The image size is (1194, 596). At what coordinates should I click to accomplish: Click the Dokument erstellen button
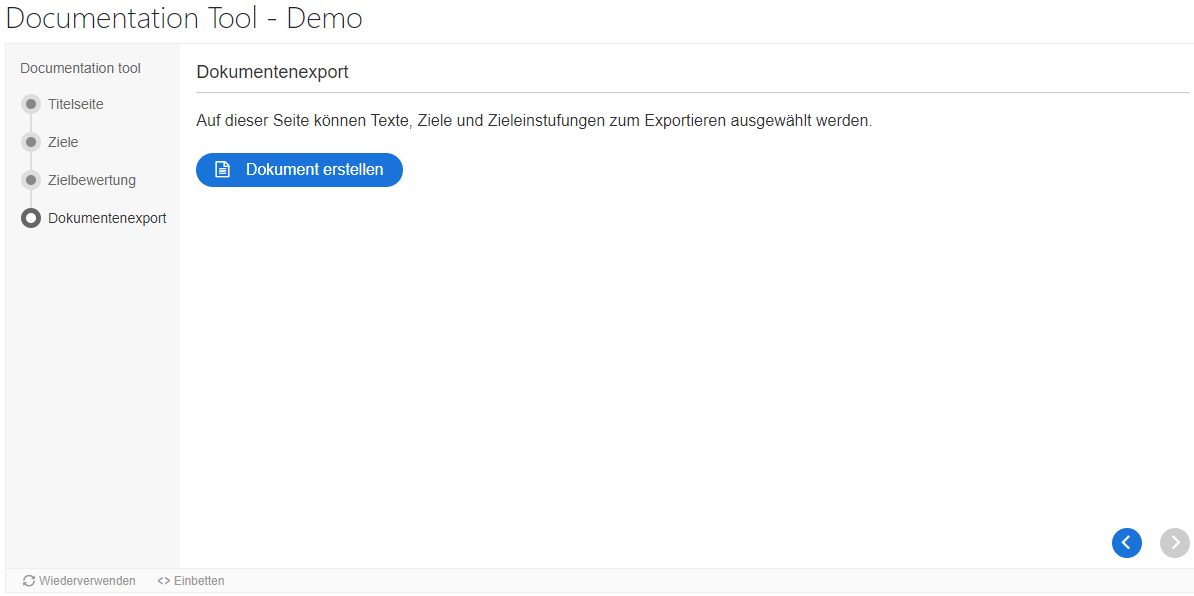pyautogui.click(x=299, y=170)
